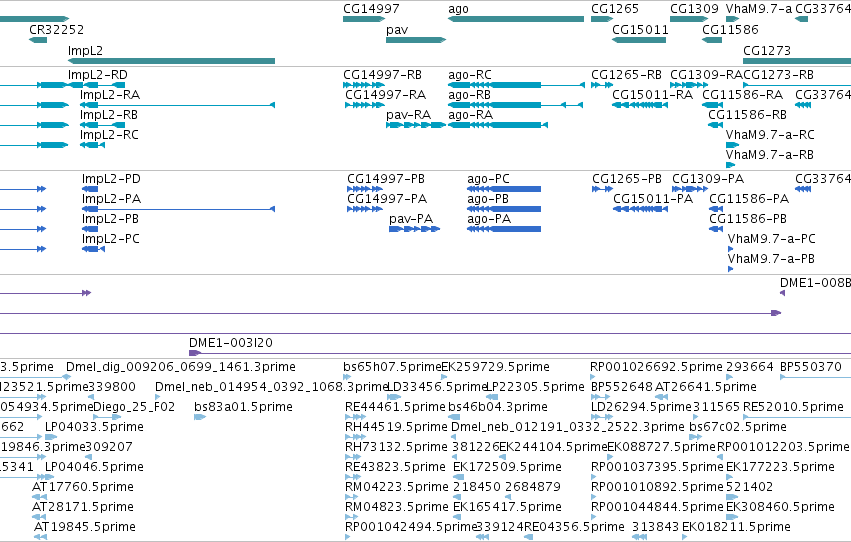Select the CG11586-PA protein label

749,199
